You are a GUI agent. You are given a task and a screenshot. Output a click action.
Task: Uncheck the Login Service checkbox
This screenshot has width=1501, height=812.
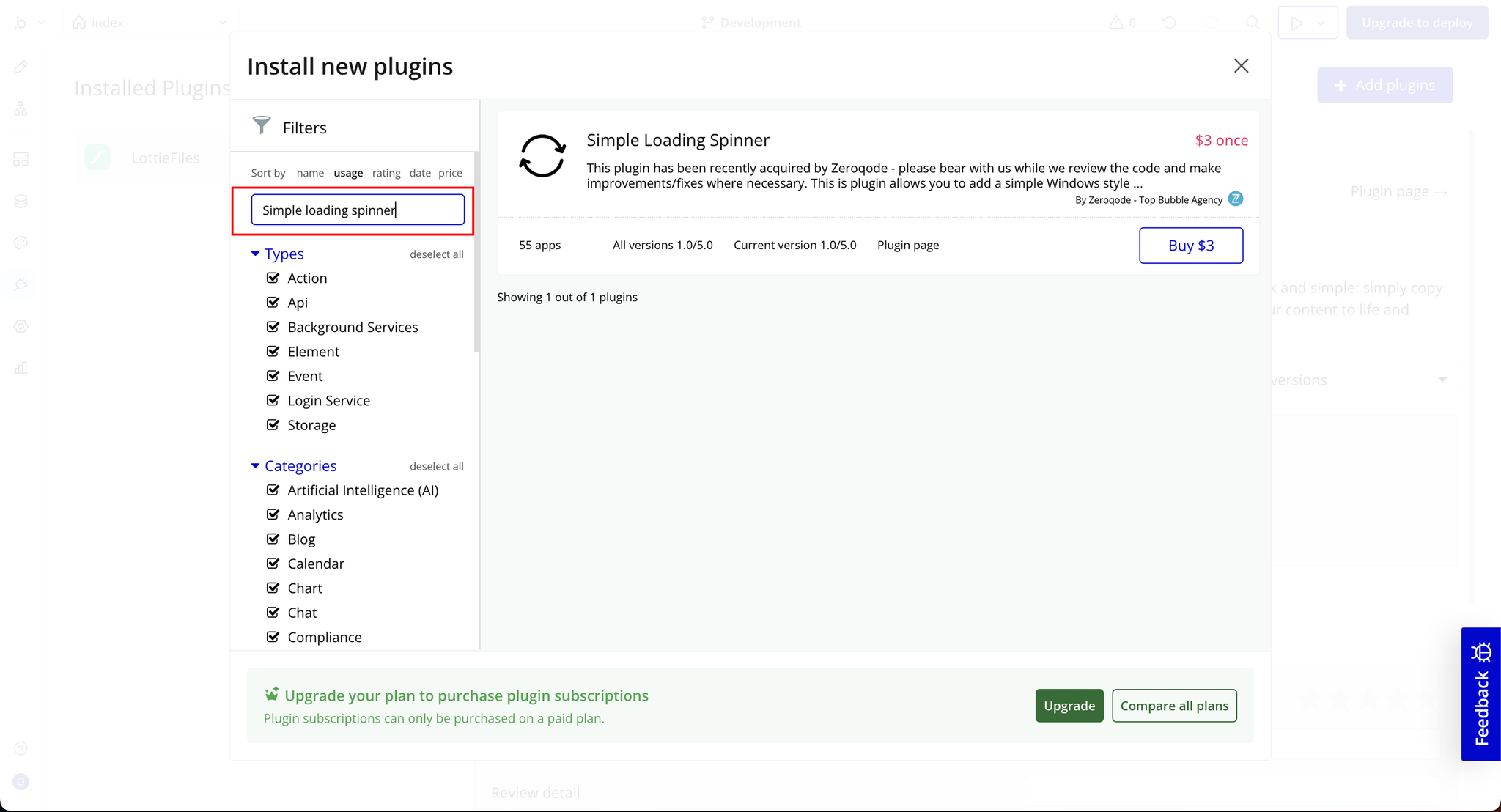click(x=273, y=400)
